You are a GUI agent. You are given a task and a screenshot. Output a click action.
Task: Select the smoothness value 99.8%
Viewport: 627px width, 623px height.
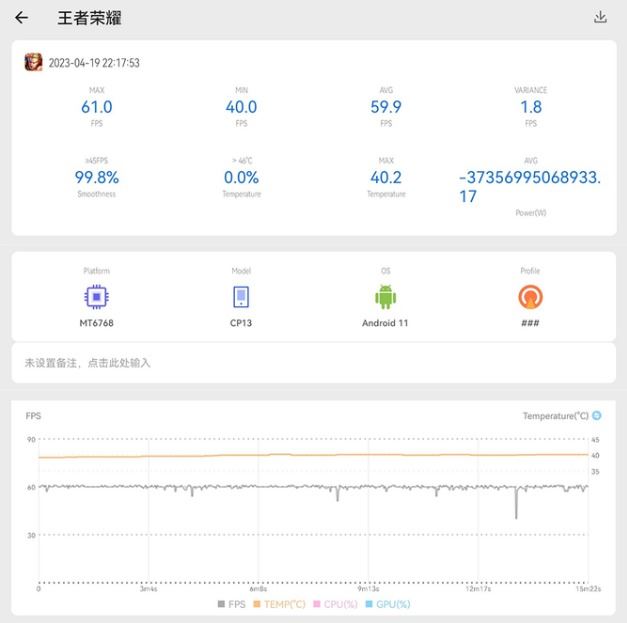(x=96, y=177)
